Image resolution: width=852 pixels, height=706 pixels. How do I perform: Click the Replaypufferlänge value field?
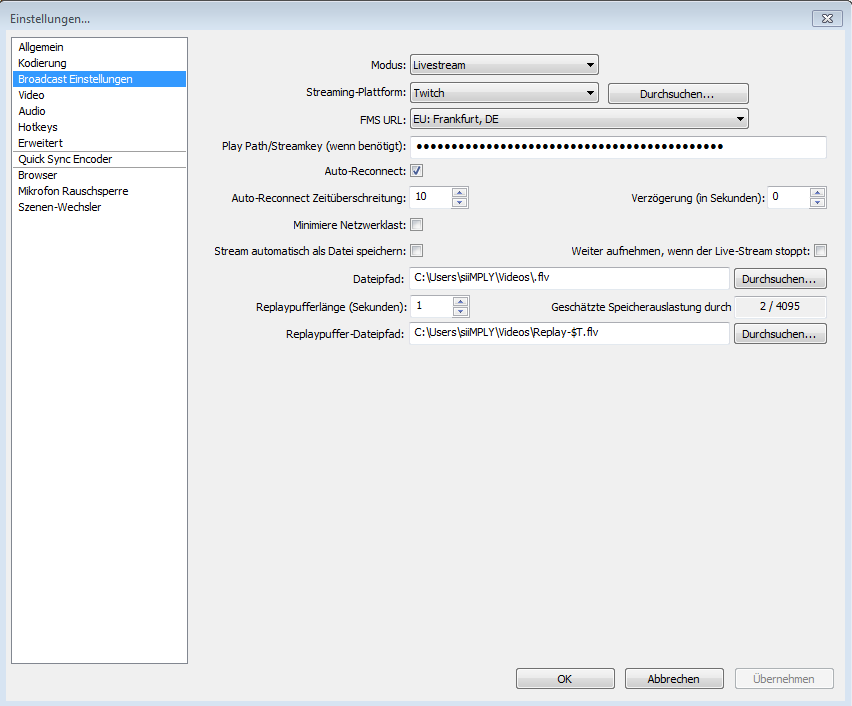point(431,307)
